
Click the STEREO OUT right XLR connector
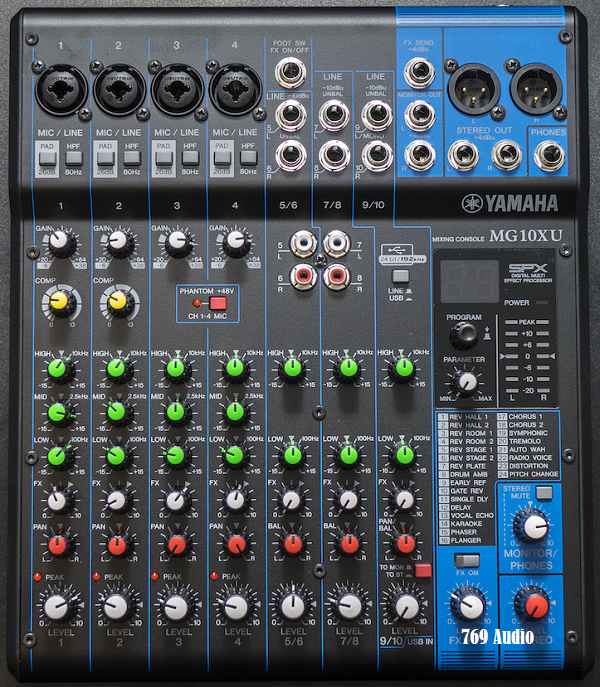536,87
